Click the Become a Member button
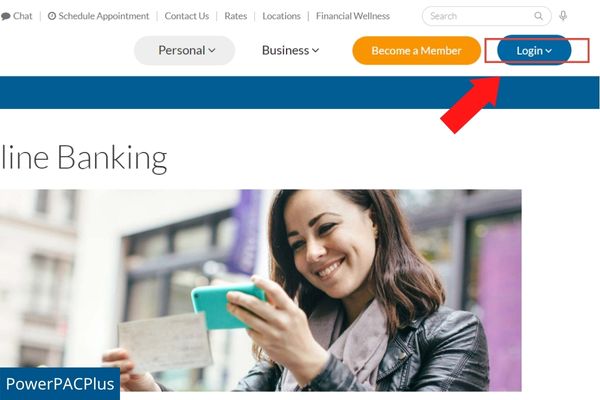The image size is (600, 400). click(416, 51)
